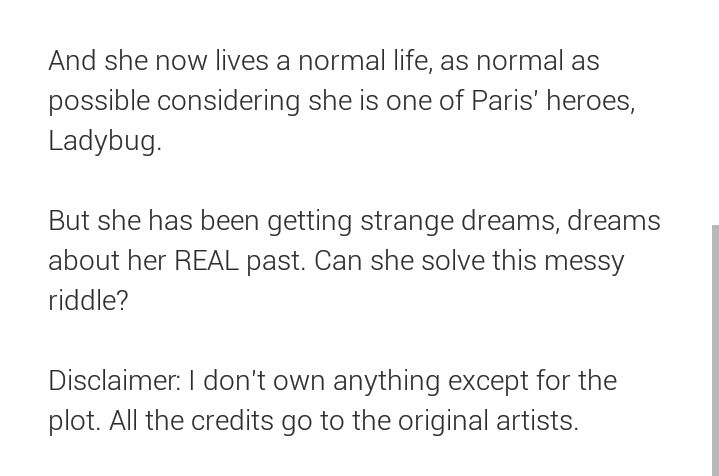
Task: Click the word "getting"
Action: pyautogui.click(x=310, y=221)
